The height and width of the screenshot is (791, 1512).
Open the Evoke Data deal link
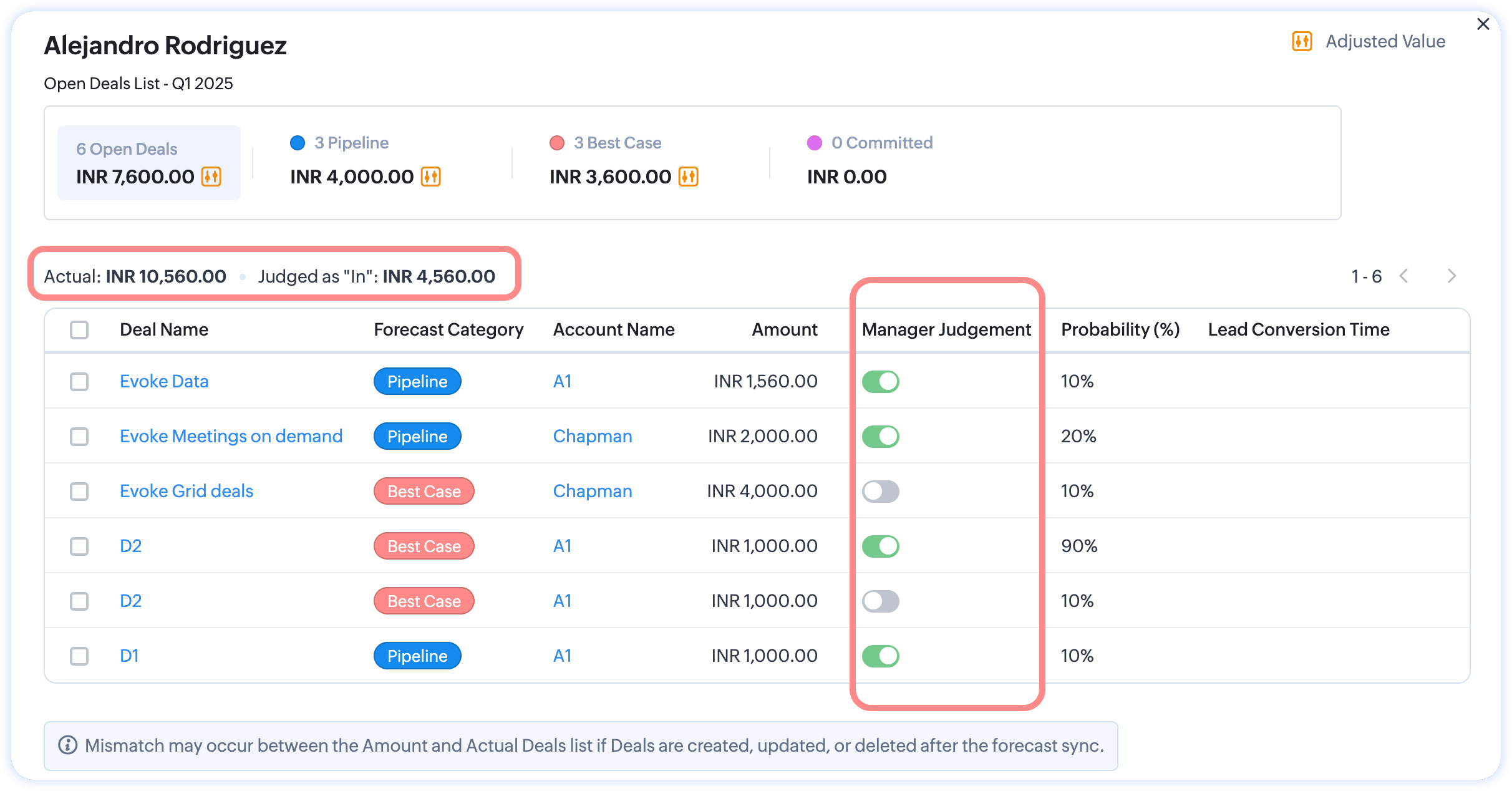(164, 381)
